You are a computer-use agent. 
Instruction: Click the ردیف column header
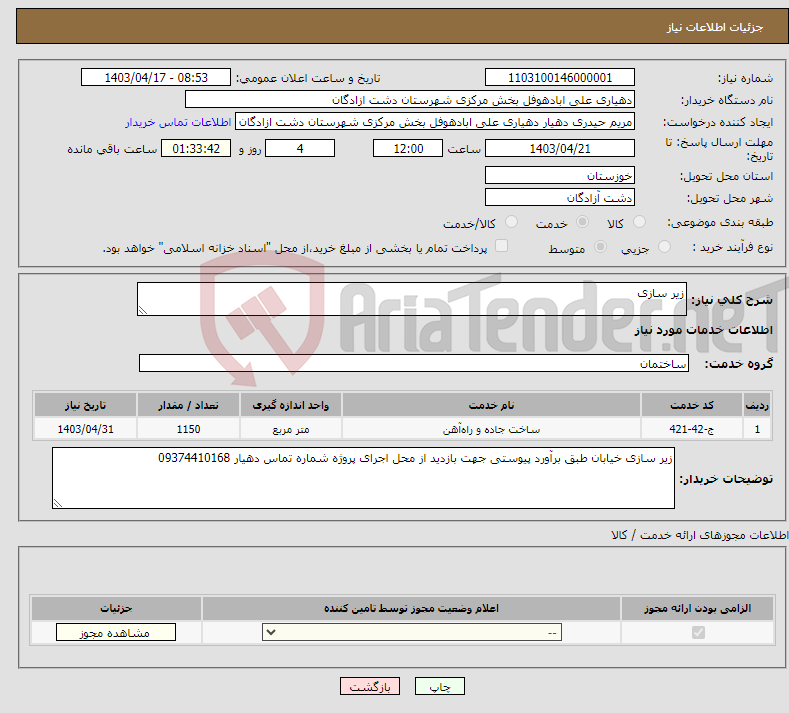[x=757, y=405]
